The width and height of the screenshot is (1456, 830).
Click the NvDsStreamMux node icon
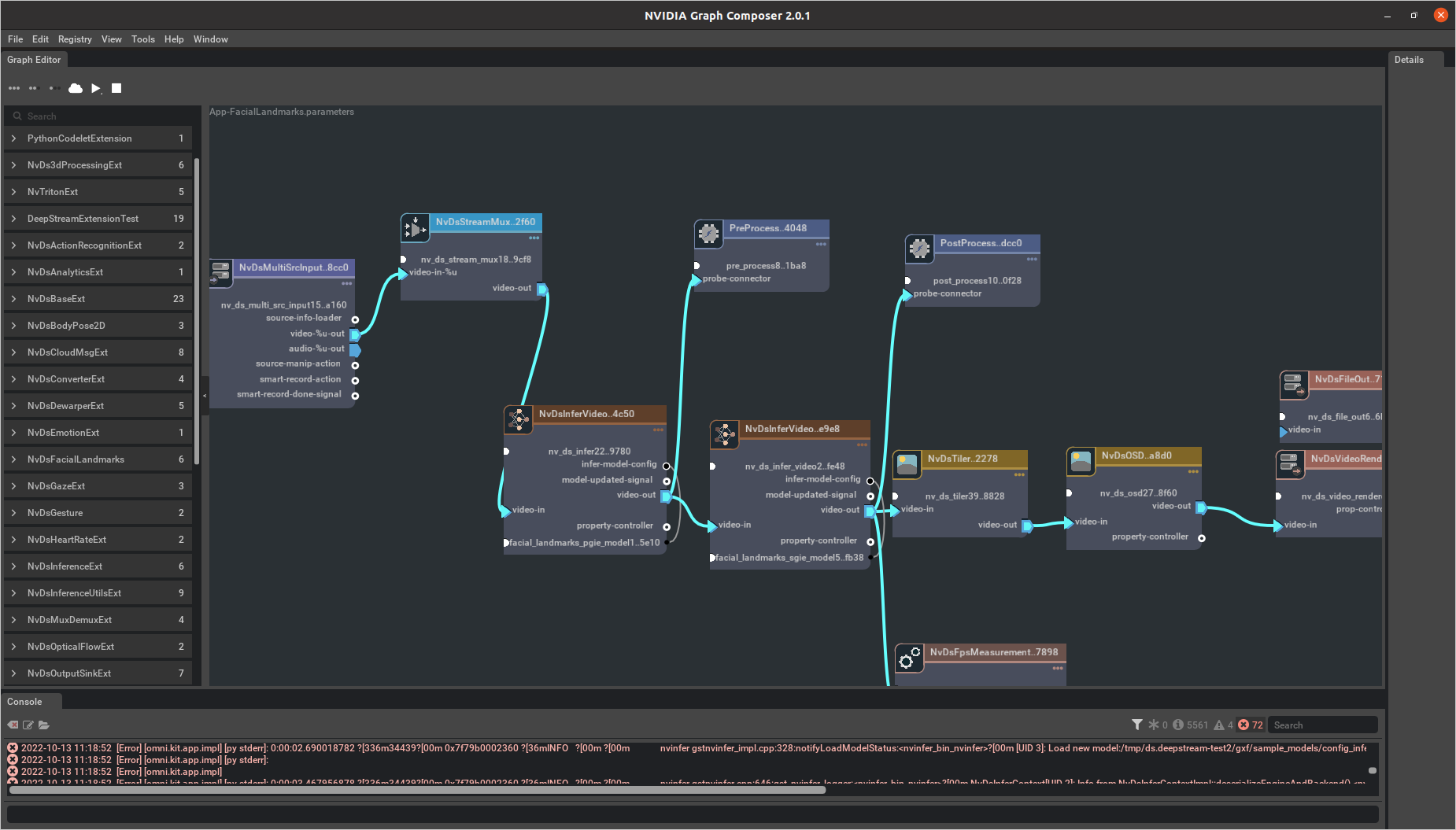pos(415,229)
